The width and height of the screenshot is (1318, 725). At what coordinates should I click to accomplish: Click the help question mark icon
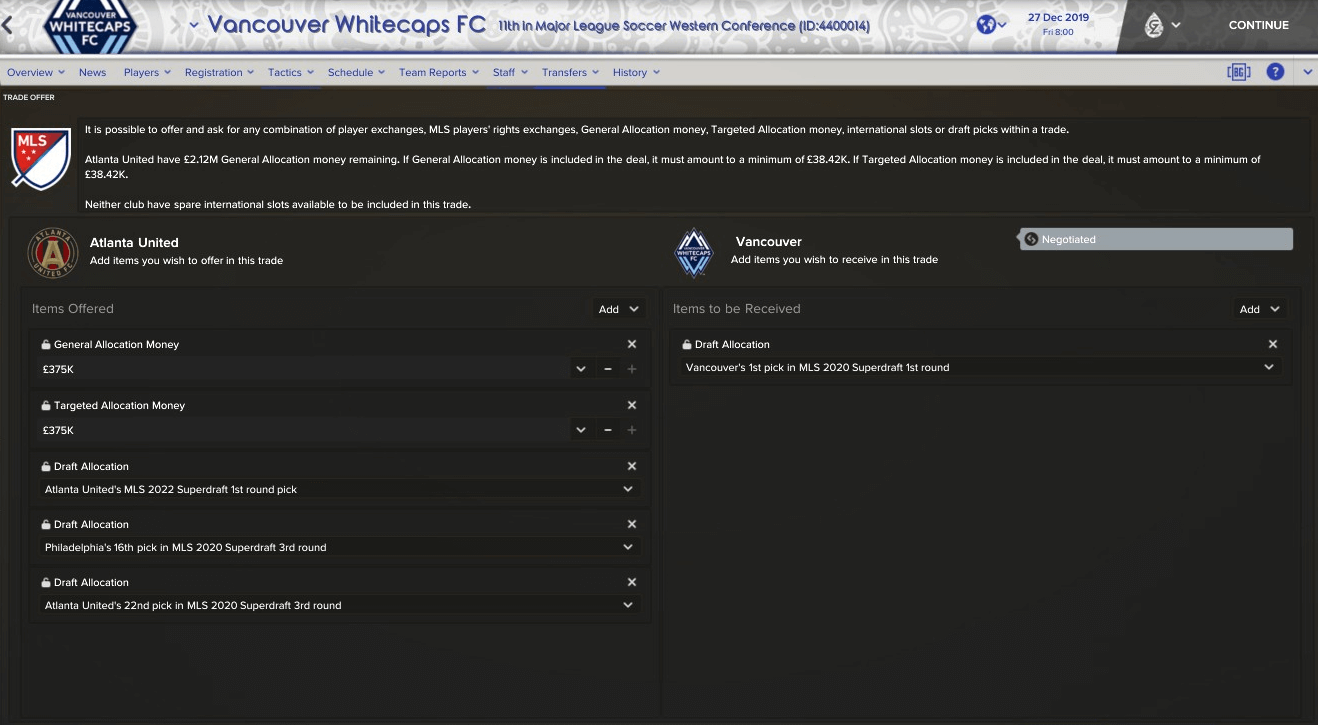click(x=1275, y=72)
